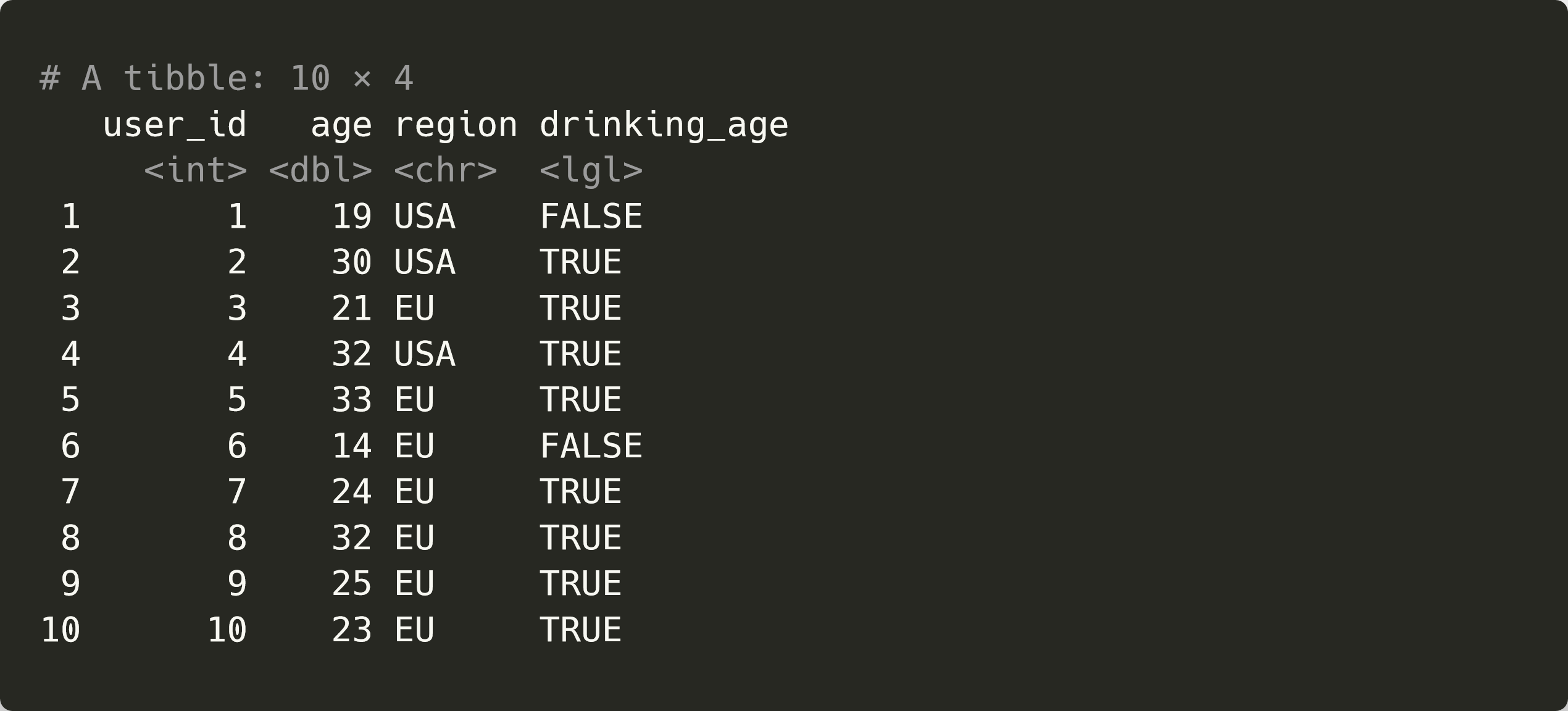
Task: Click the <lgl> type label
Action: coord(591,170)
